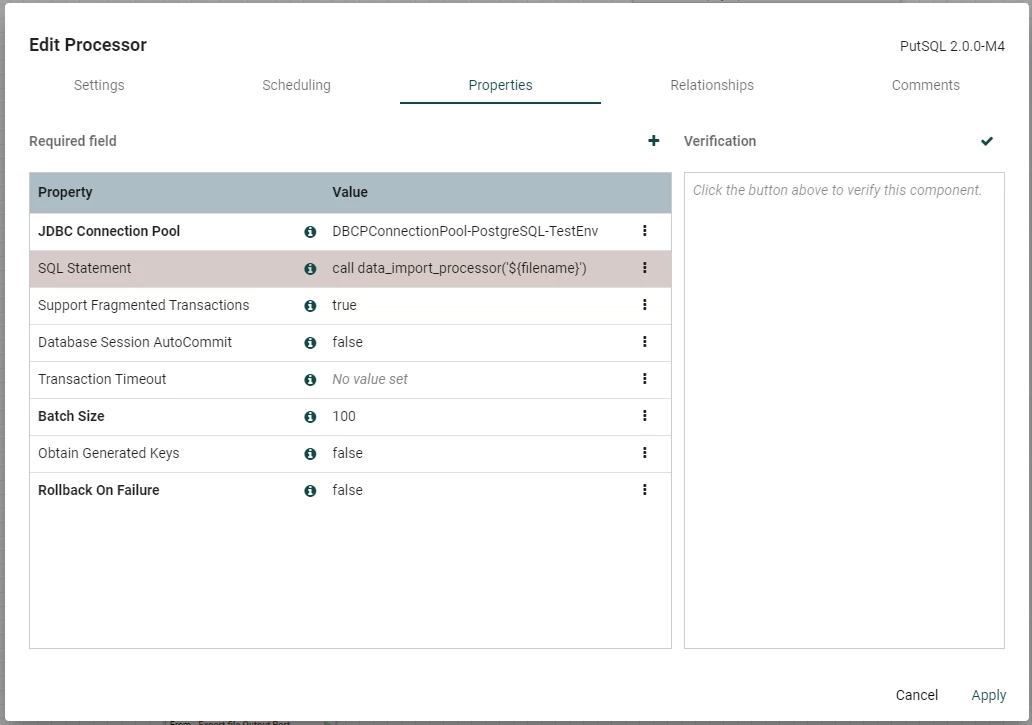
Task: Click info icon for Batch Size
Action: coord(310,416)
